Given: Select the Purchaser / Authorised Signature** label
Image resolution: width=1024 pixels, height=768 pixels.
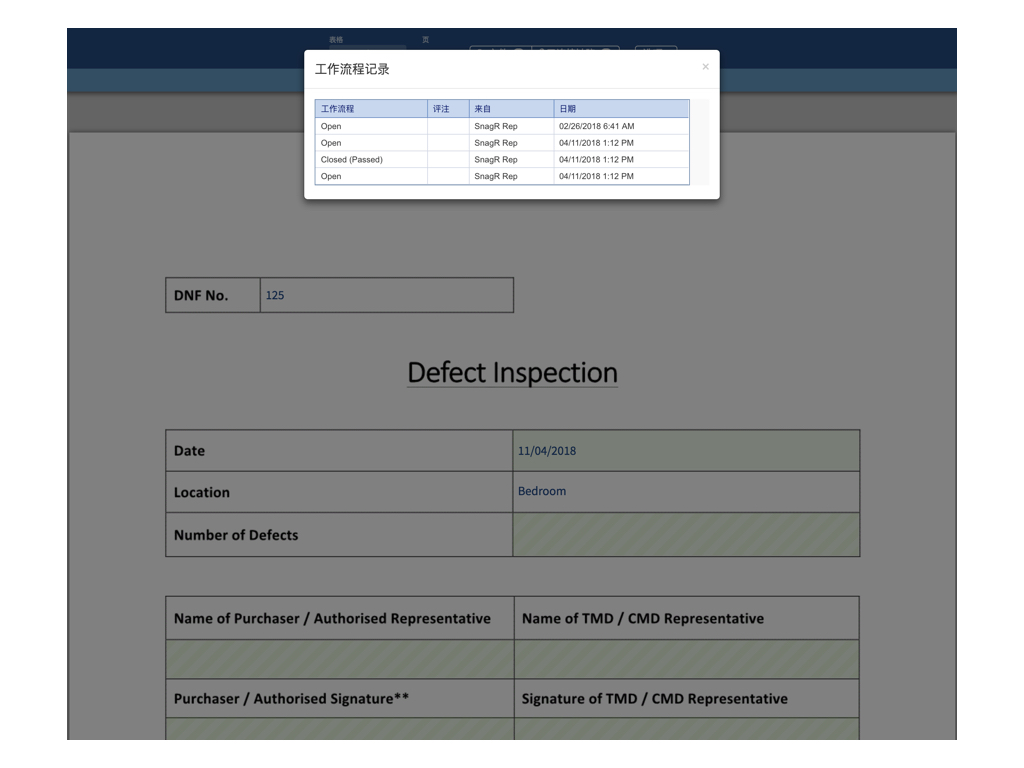Looking at the screenshot, I should [291, 699].
